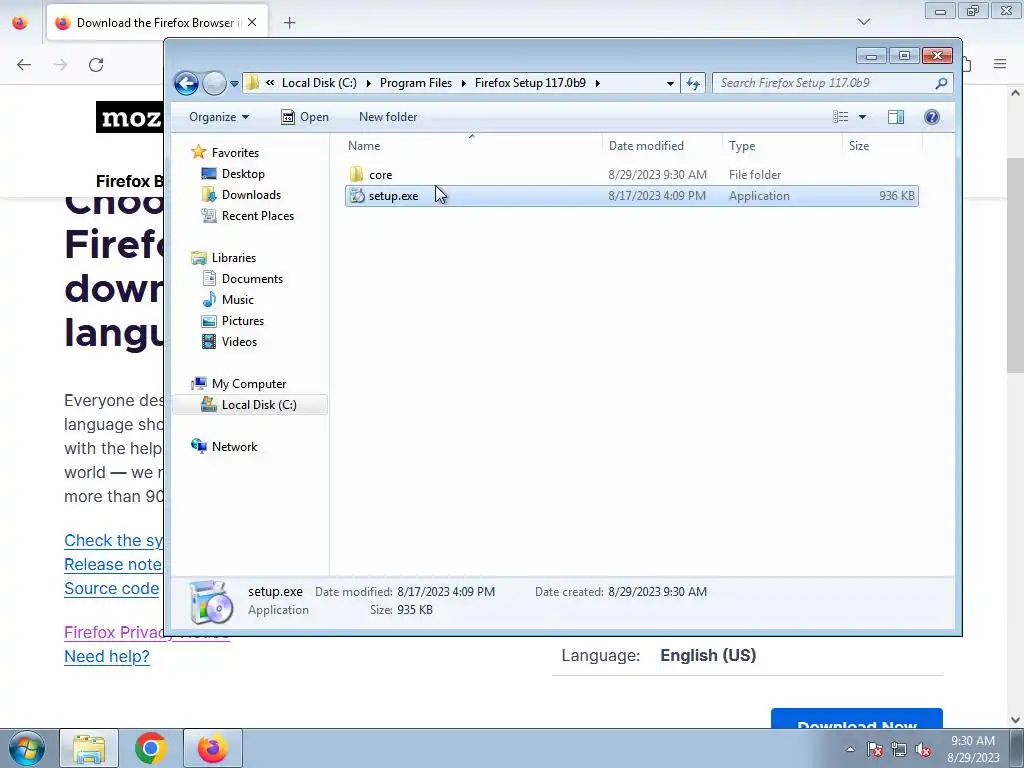Toggle the preview pane icon
1024x768 pixels.
[x=896, y=117]
